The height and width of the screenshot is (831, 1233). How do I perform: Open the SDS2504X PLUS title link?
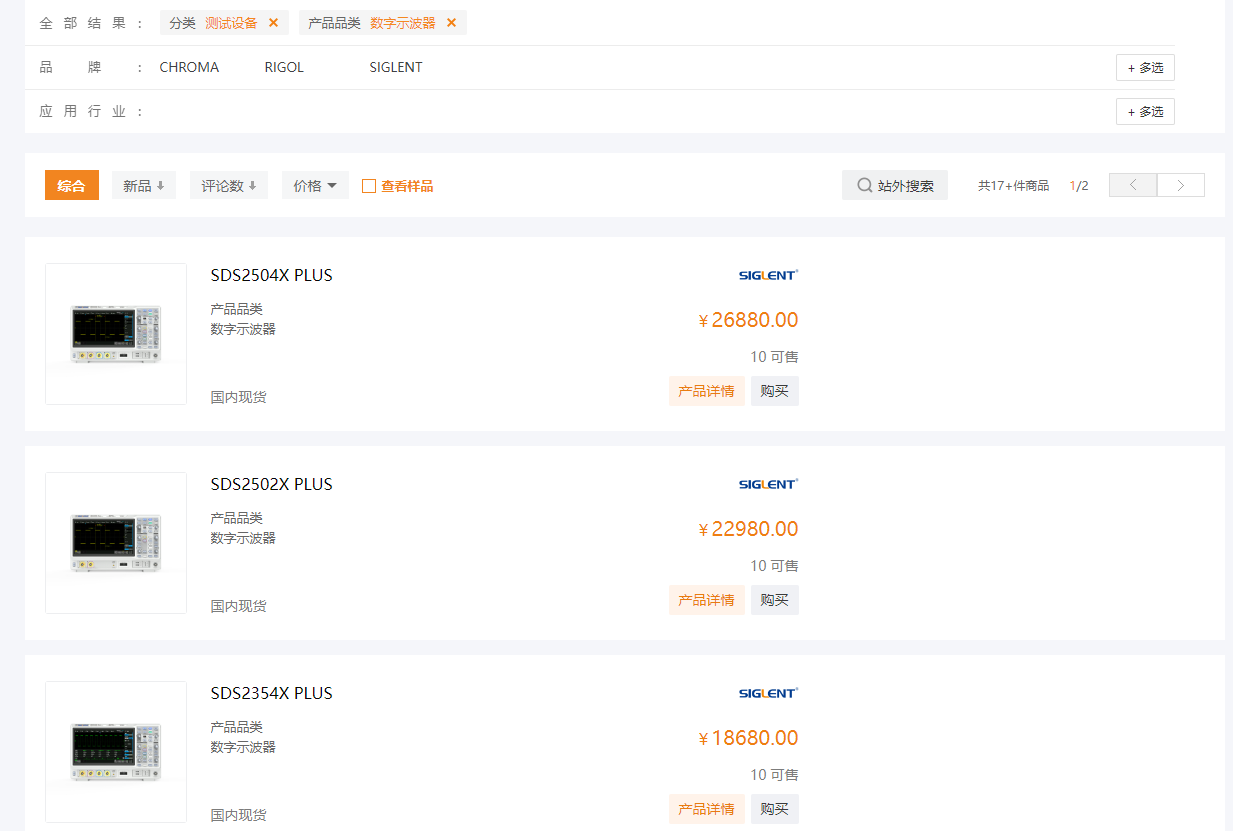(272, 276)
